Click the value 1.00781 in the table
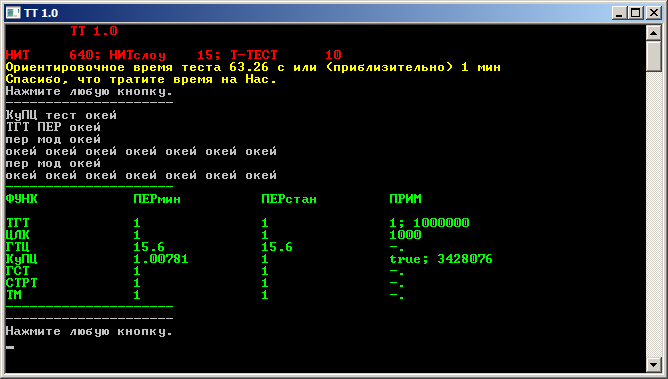Image resolution: width=668 pixels, height=379 pixels. pyautogui.click(x=161, y=259)
